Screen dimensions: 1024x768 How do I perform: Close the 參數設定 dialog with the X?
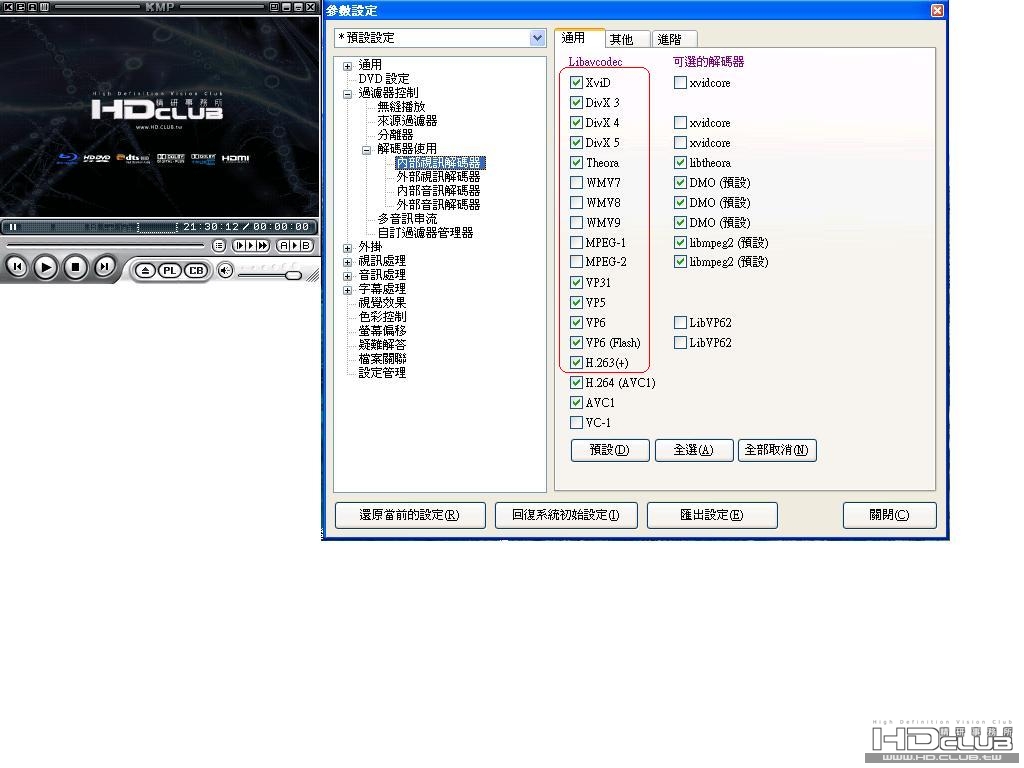937,10
